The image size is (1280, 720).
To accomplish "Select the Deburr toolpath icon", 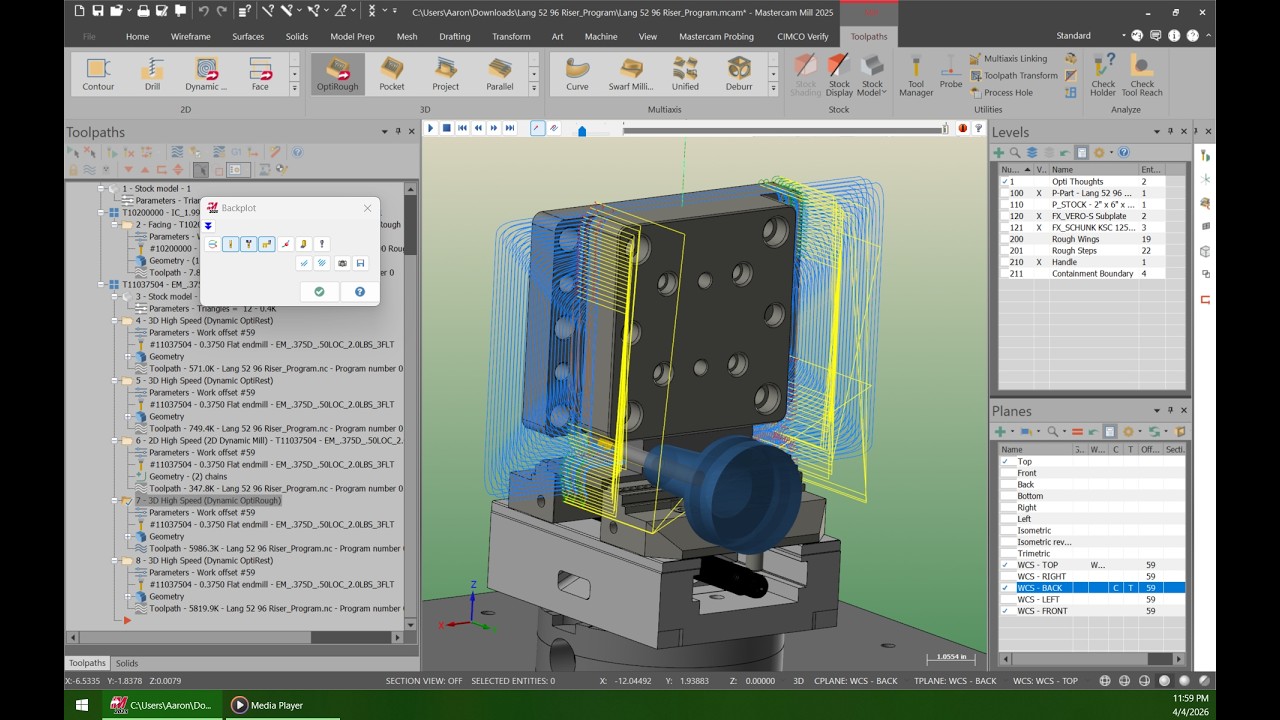I will click(739, 74).
